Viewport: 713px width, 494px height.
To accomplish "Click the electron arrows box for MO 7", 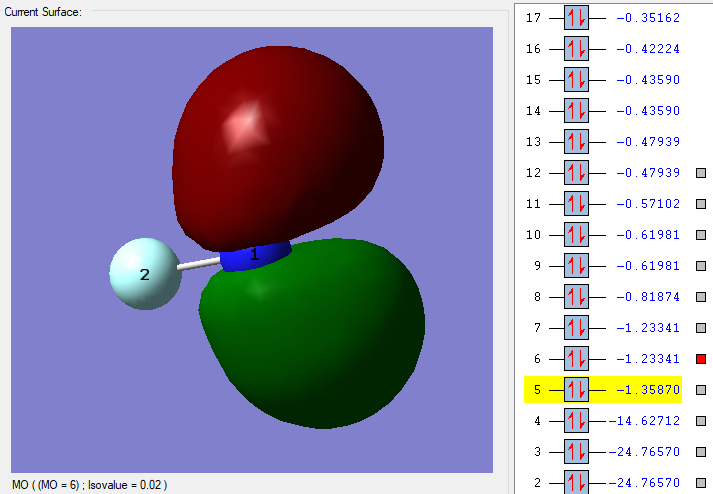I will [576, 328].
